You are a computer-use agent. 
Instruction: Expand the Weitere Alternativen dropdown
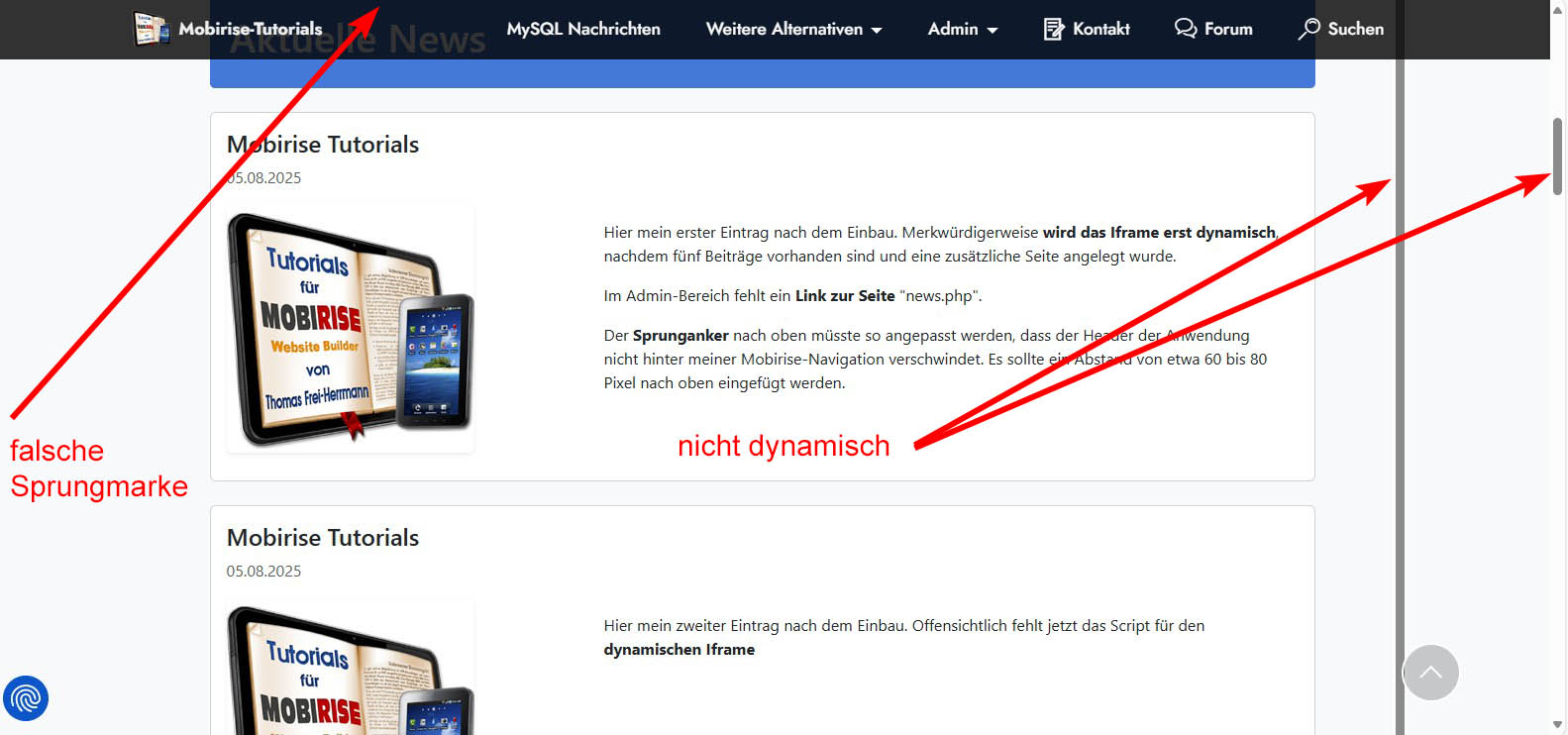[x=793, y=29]
